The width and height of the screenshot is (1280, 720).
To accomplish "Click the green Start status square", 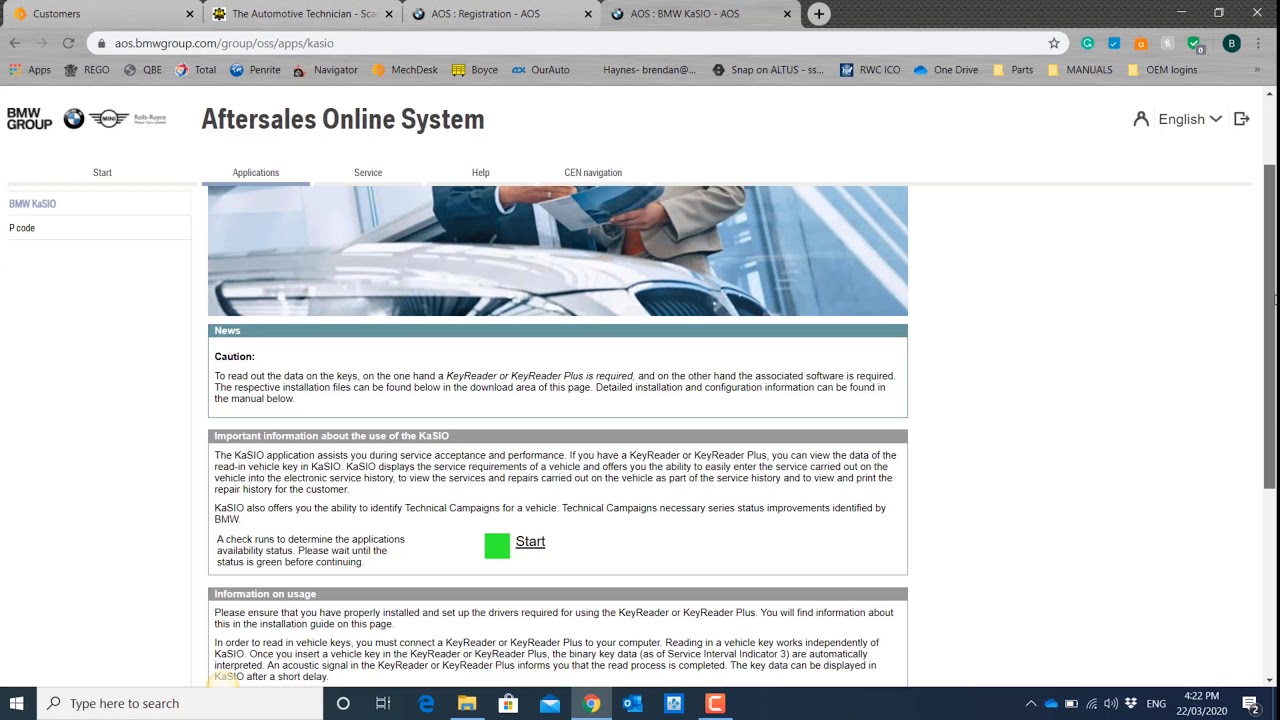I will pos(497,545).
